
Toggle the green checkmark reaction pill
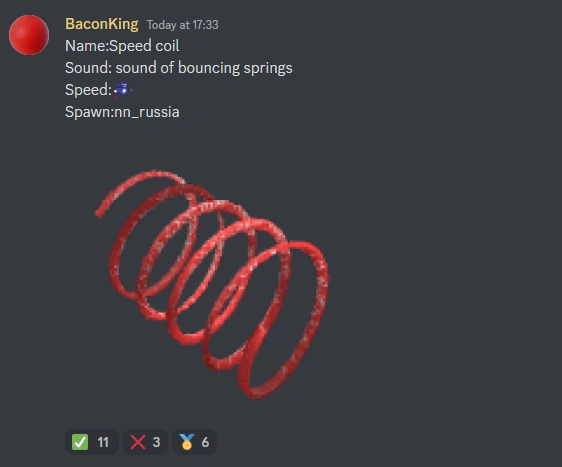[91, 442]
